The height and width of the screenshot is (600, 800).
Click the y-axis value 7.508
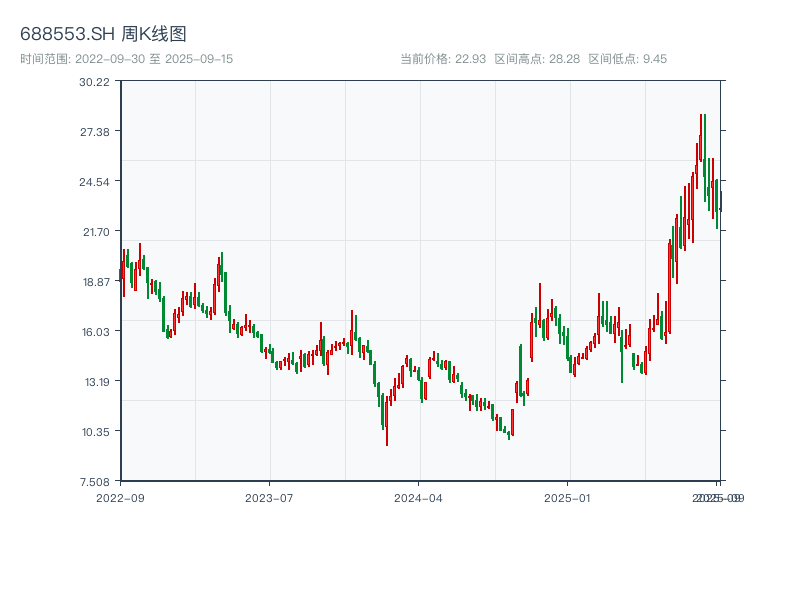(x=95, y=482)
